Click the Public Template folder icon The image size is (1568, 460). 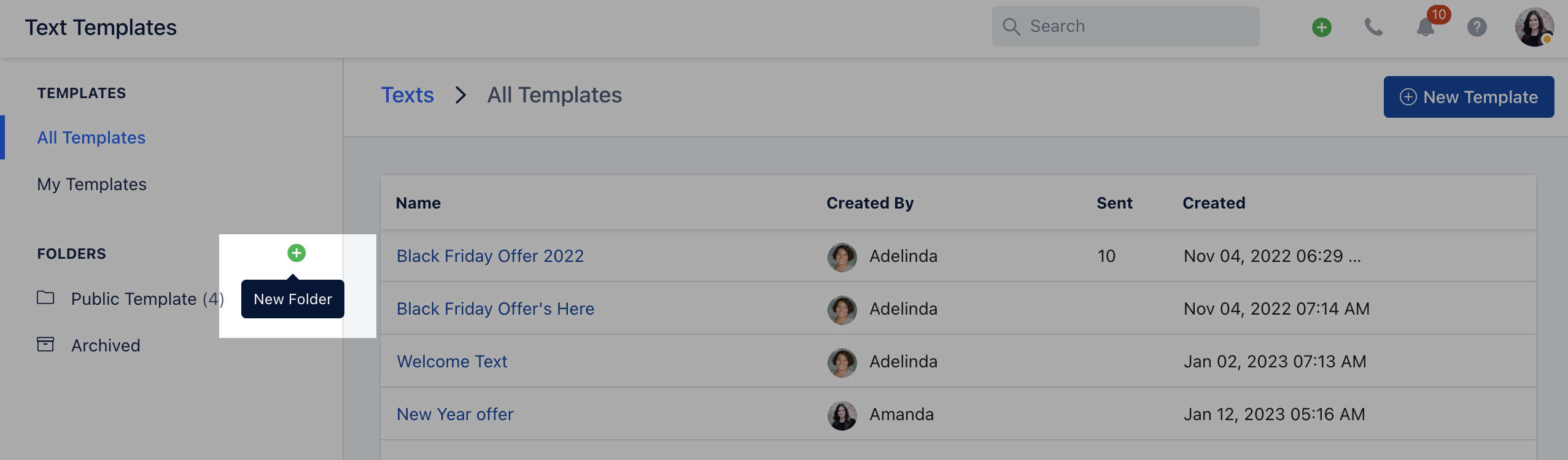45,298
